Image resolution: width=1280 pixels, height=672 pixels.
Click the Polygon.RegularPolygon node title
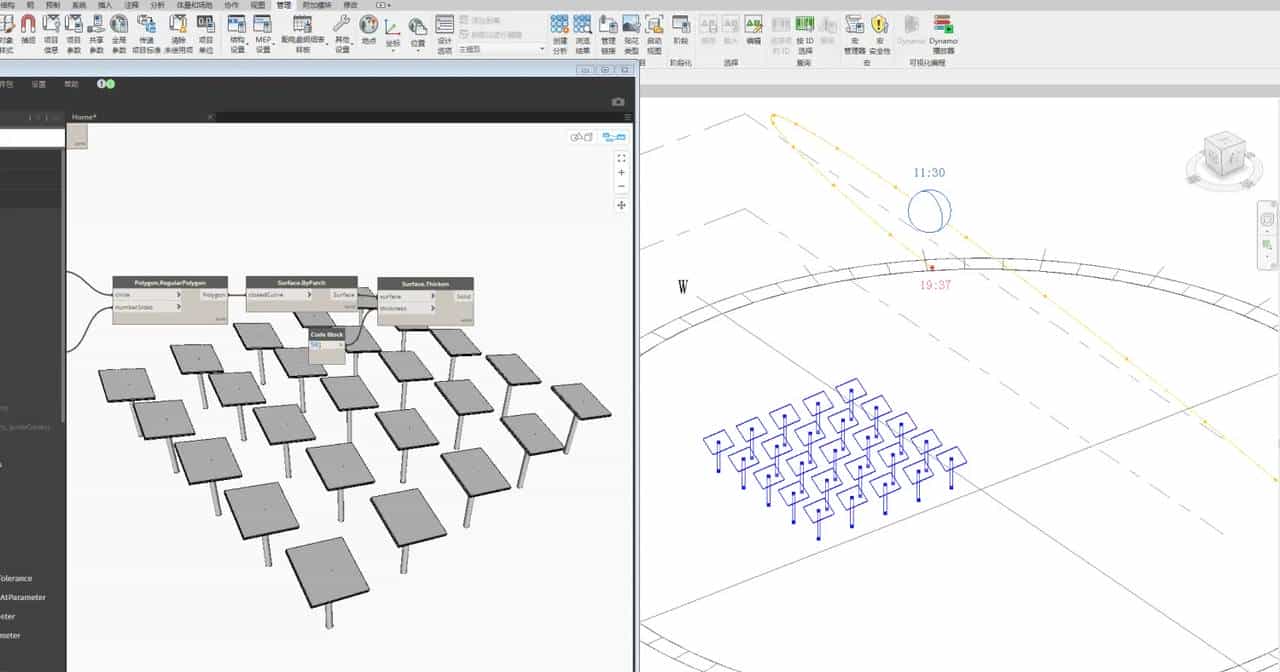169,283
